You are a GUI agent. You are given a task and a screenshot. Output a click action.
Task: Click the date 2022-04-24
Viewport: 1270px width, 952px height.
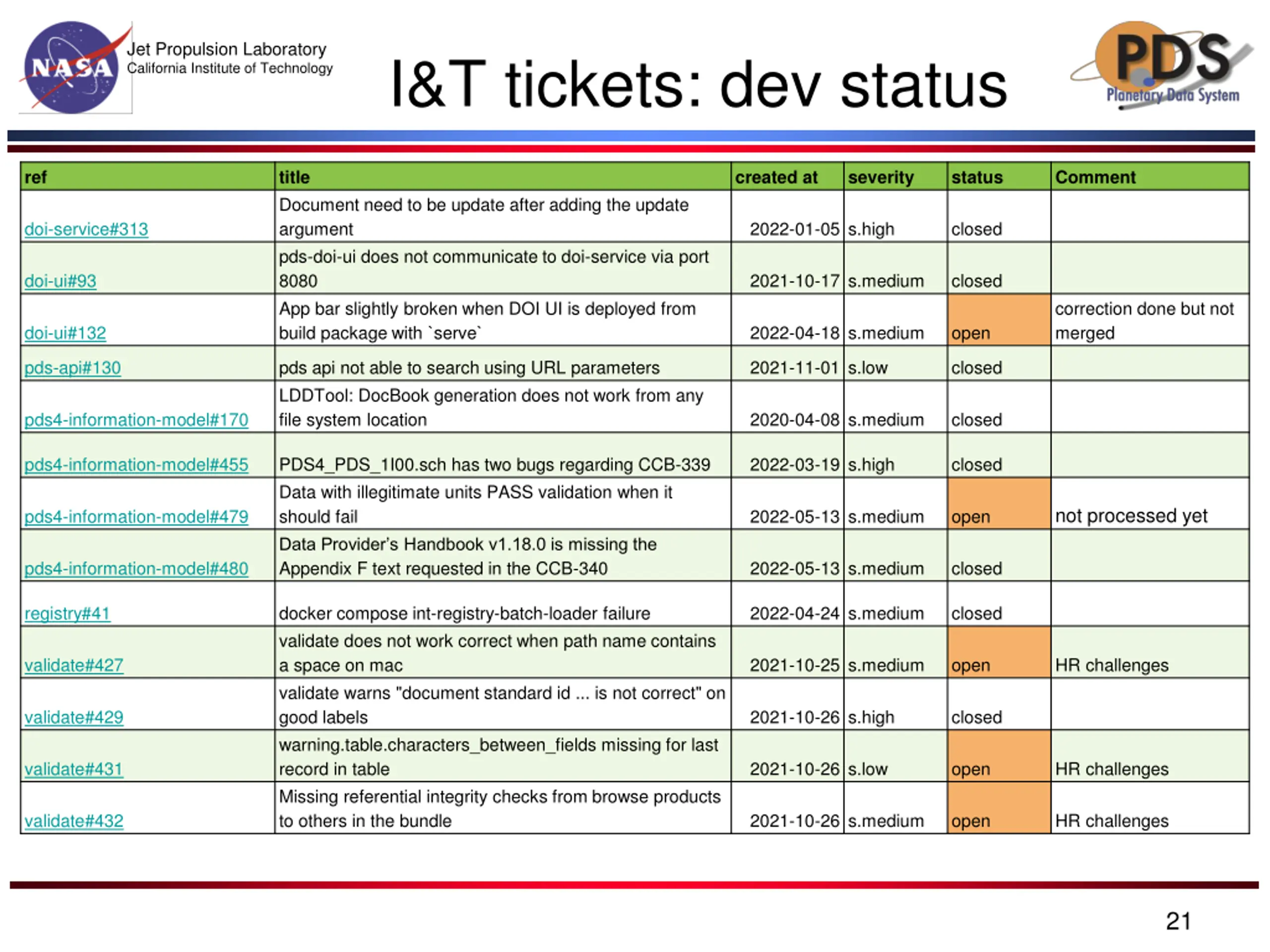click(x=795, y=613)
